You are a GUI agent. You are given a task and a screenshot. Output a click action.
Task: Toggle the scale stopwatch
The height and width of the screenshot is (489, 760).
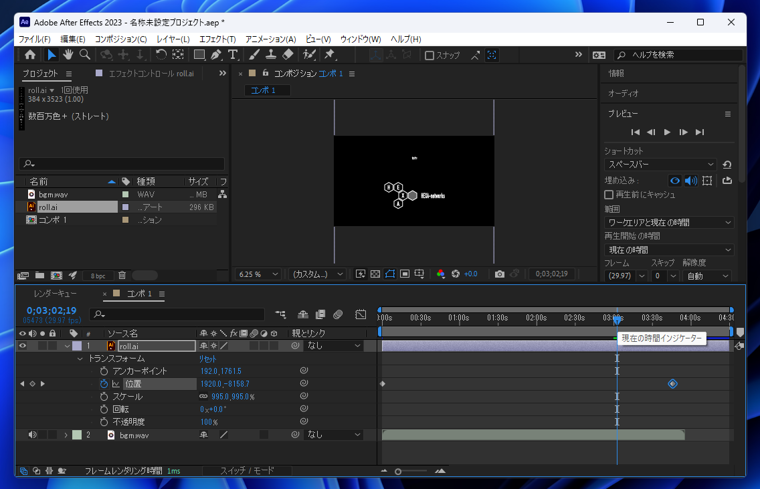104,396
